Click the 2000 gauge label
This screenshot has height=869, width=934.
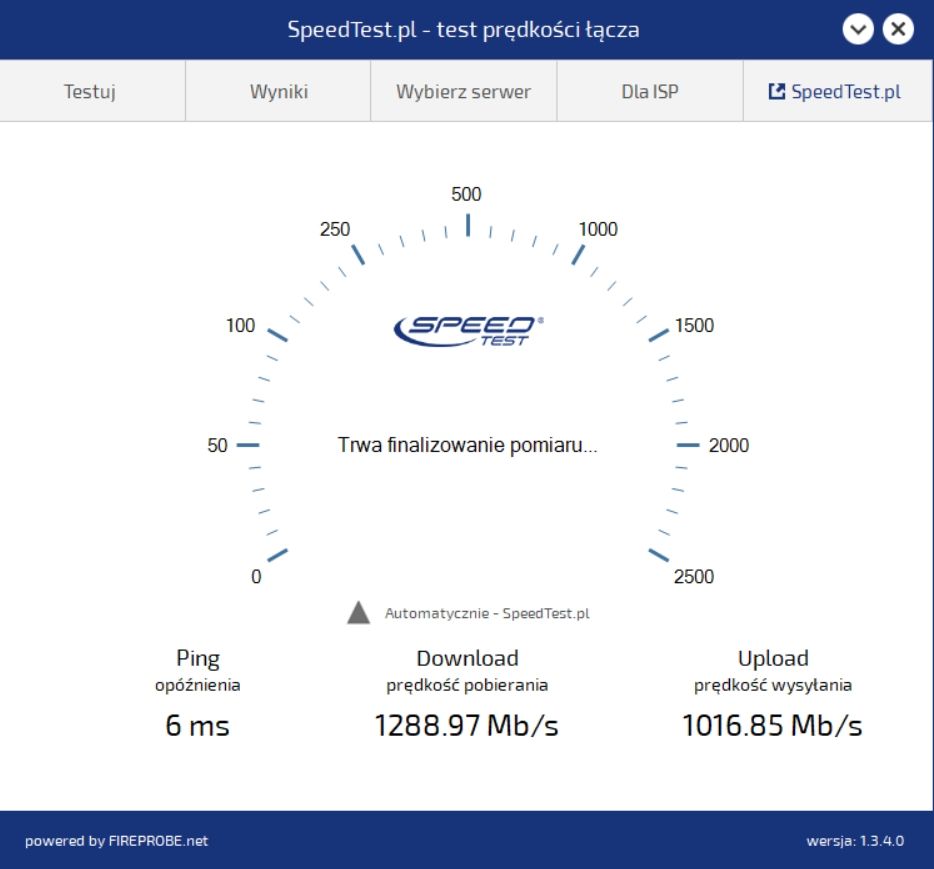pyautogui.click(x=728, y=446)
